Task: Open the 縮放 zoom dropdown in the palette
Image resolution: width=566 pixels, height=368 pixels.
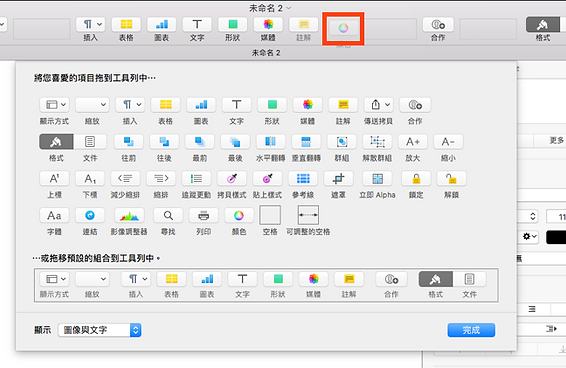Action: [x=92, y=105]
